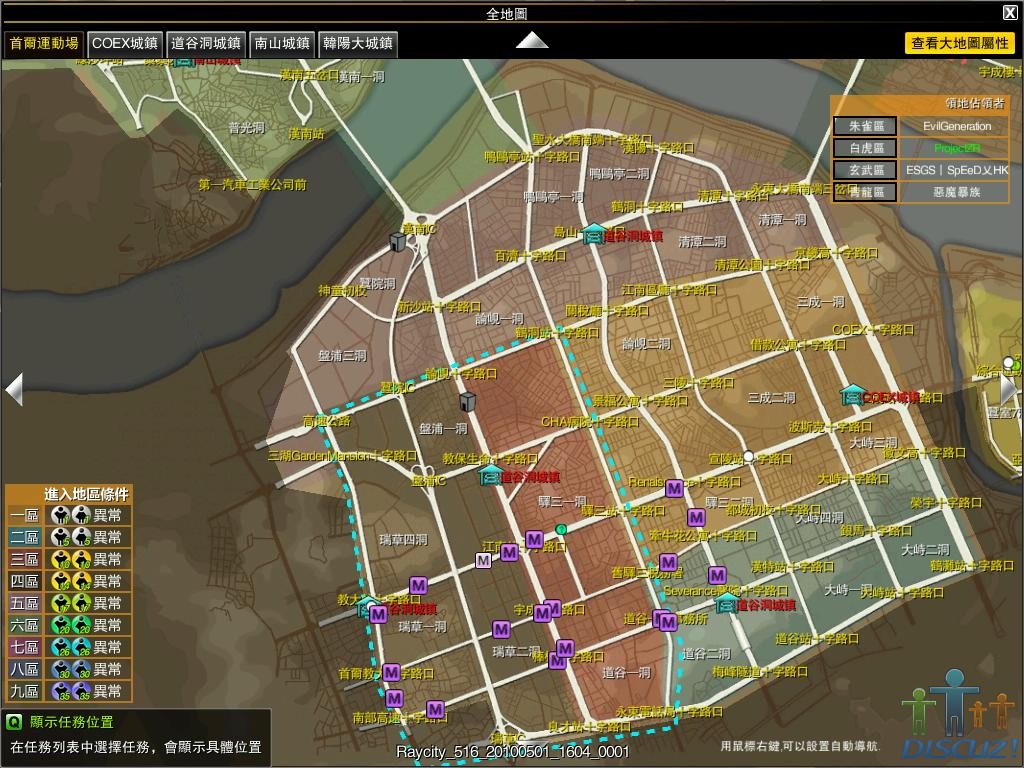This screenshot has width=1024, height=768.
Task: Click the 波斯克十字路口 label
Action: [830, 427]
